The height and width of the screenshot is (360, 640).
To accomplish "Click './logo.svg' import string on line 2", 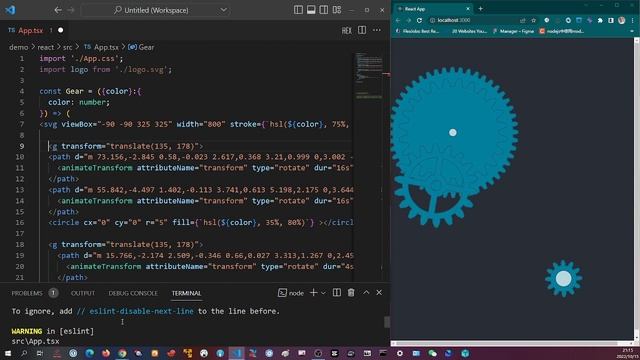I will (x=142, y=70).
